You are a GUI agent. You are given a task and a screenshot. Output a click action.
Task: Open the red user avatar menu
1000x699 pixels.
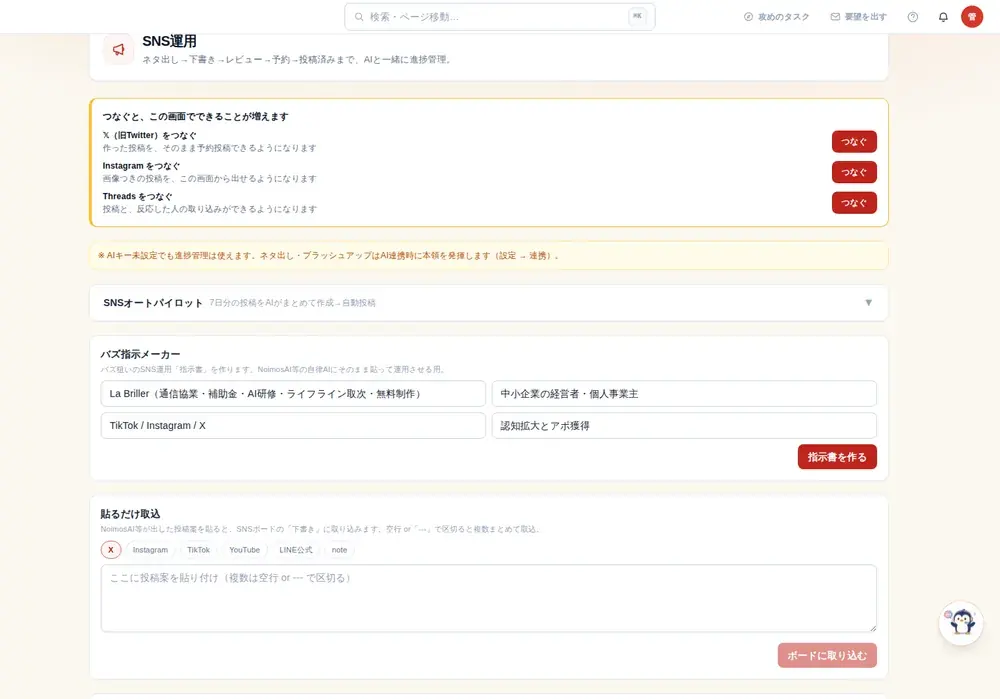(x=972, y=17)
